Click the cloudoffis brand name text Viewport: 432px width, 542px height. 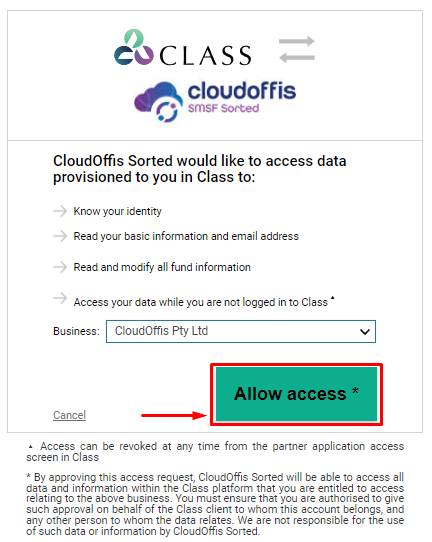pyautogui.click(x=242, y=91)
